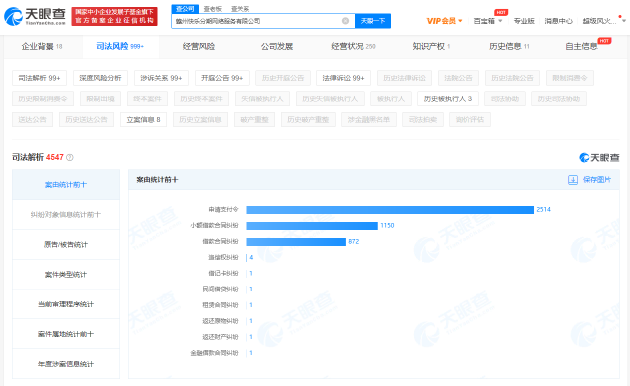The image size is (630, 386).
Task: Open the user account dropdown arrow
Action: point(624,21)
